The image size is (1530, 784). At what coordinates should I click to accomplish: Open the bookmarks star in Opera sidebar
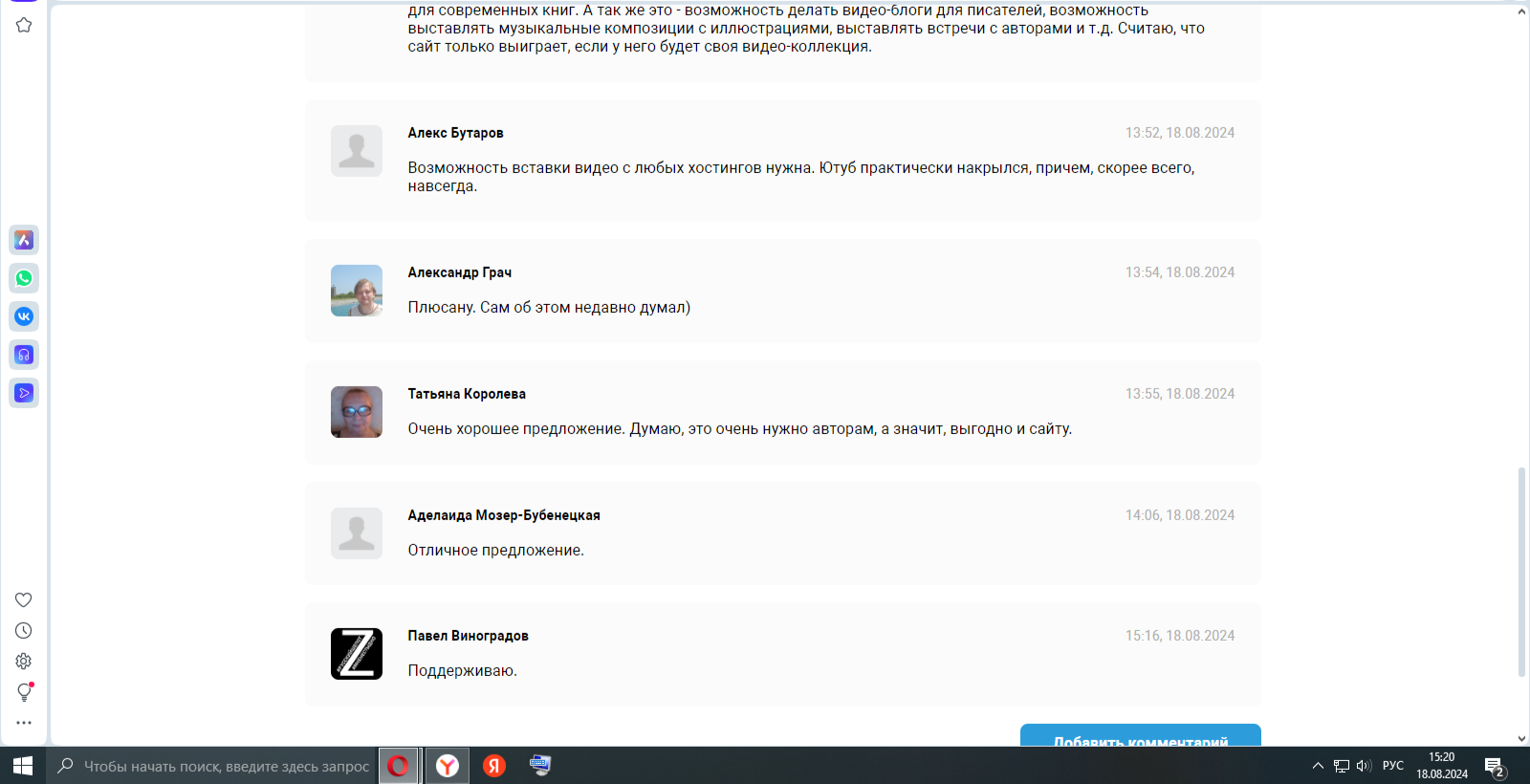(x=24, y=25)
